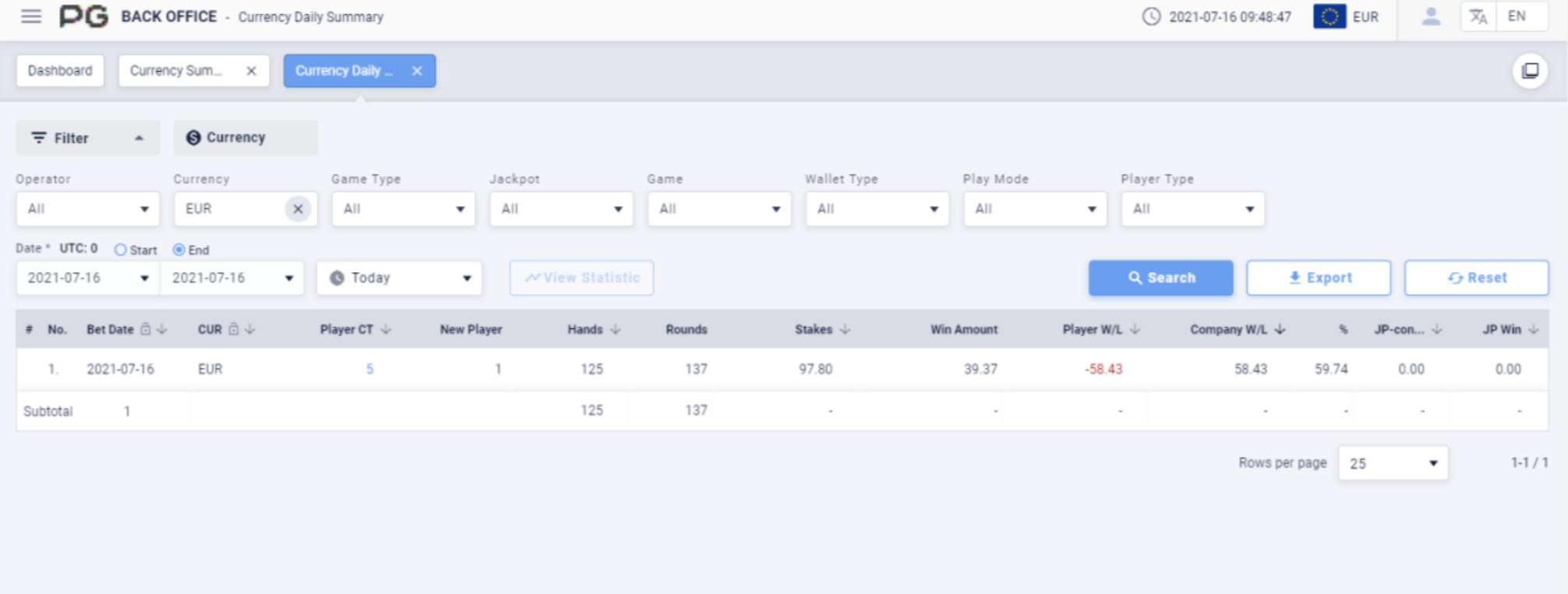This screenshot has width=1568, height=594.
Task: Clear the EUR currency filter
Action: pos(298,209)
